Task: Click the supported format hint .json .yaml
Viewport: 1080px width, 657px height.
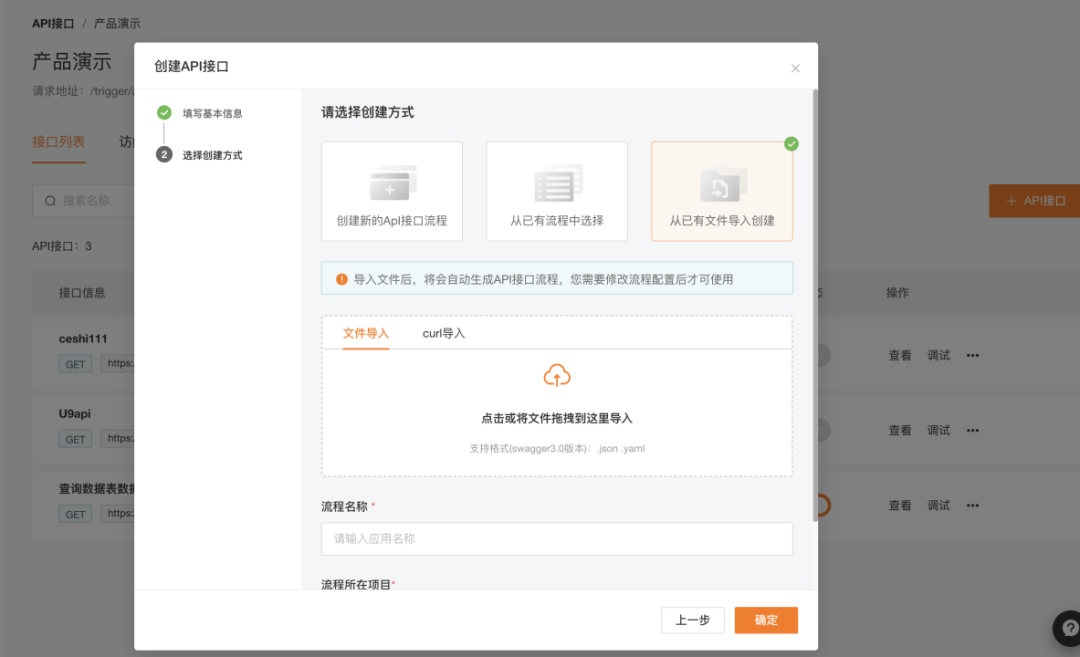Action: [557, 448]
